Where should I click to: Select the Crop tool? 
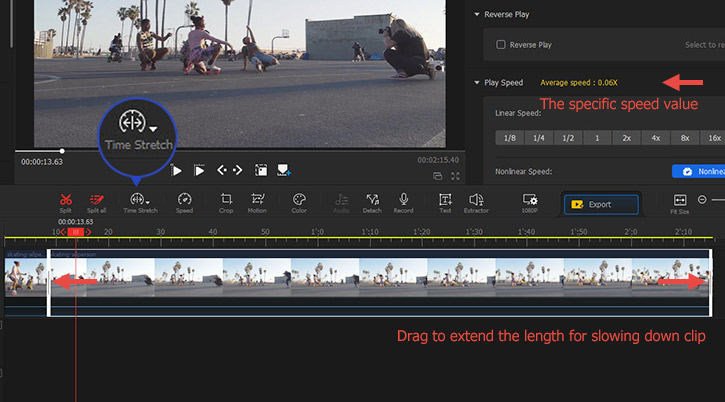227,201
